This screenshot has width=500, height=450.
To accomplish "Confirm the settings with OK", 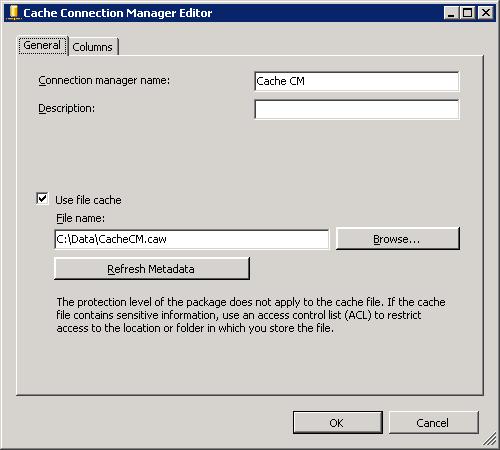I will click(x=338, y=423).
